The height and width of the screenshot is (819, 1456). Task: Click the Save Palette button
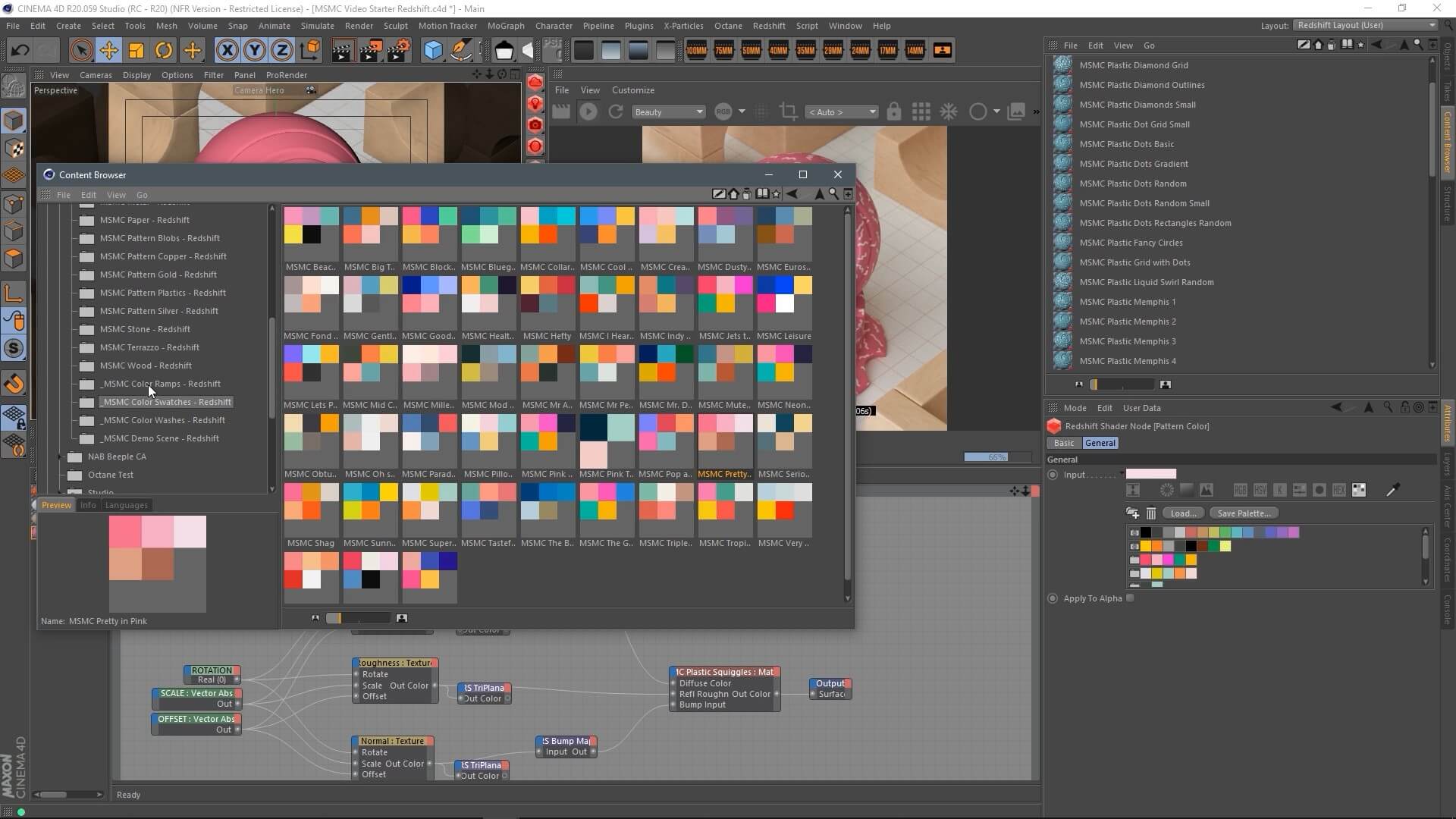(x=1244, y=513)
